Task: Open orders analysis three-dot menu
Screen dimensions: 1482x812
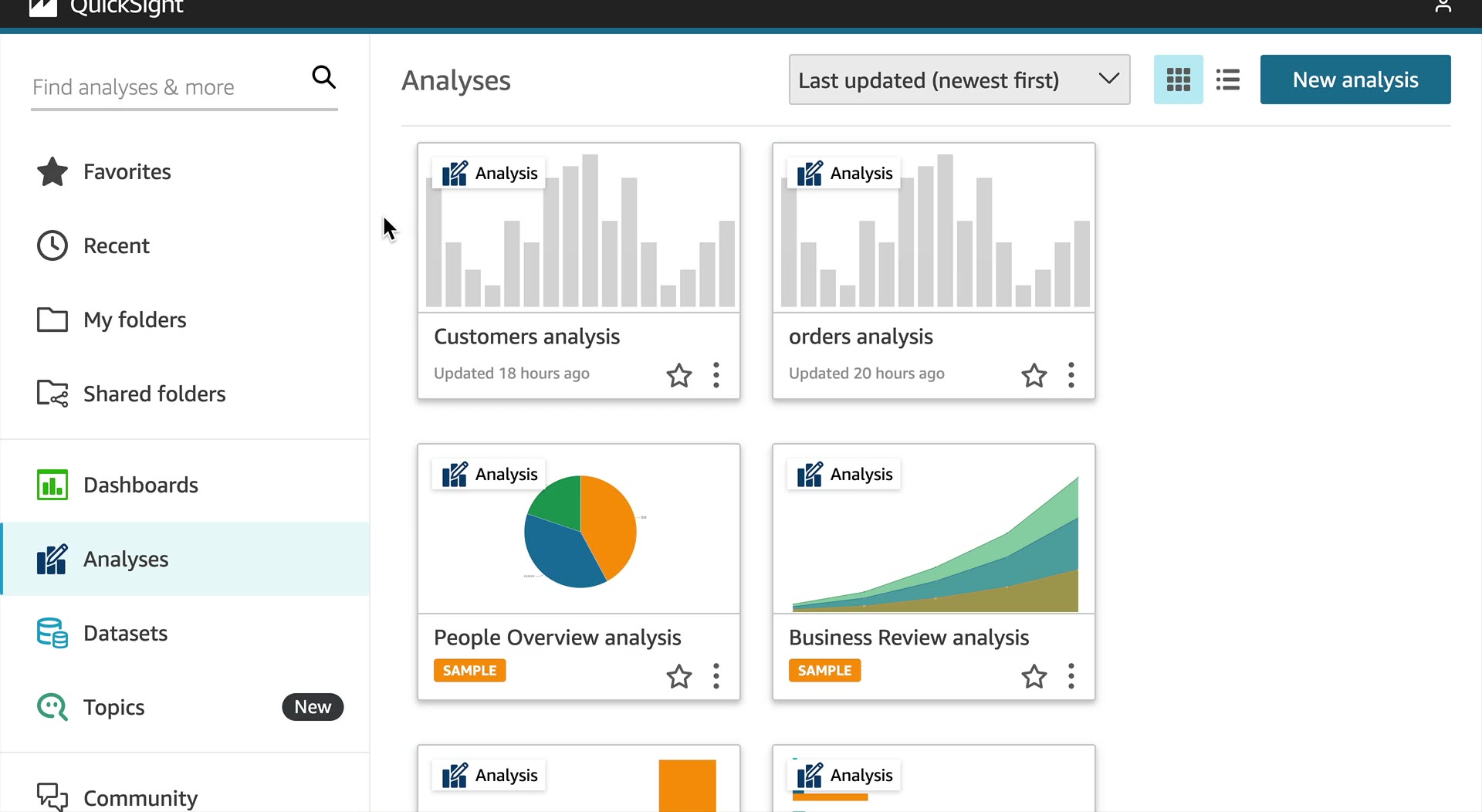Action: pyautogui.click(x=1071, y=375)
